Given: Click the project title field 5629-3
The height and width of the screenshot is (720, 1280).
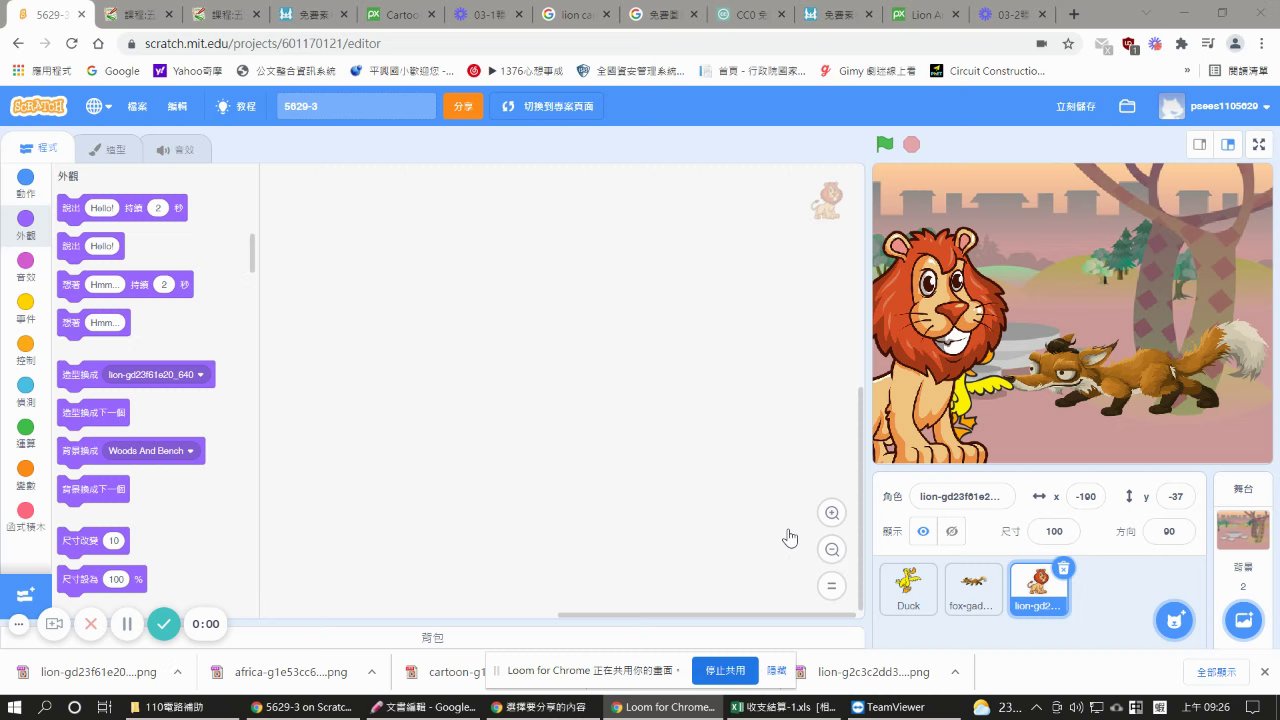Looking at the screenshot, I should point(356,106).
